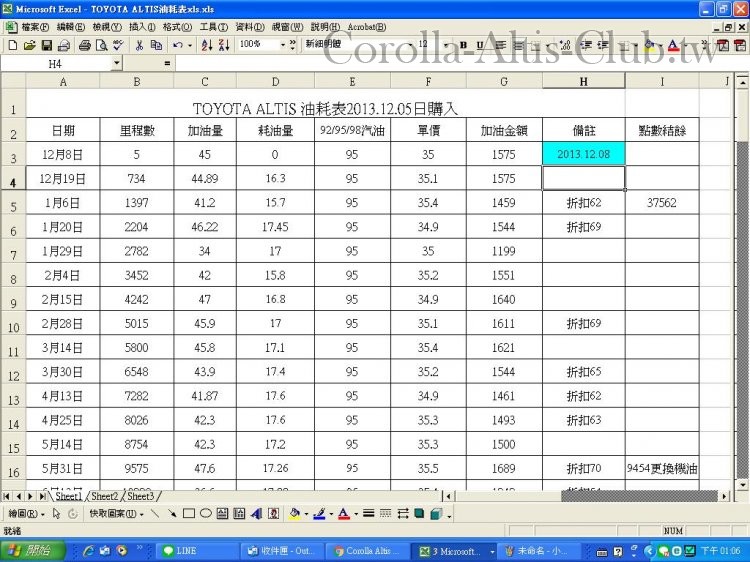
Task: Expand the 快取圖案 AutoShapes menu
Action: [116, 514]
